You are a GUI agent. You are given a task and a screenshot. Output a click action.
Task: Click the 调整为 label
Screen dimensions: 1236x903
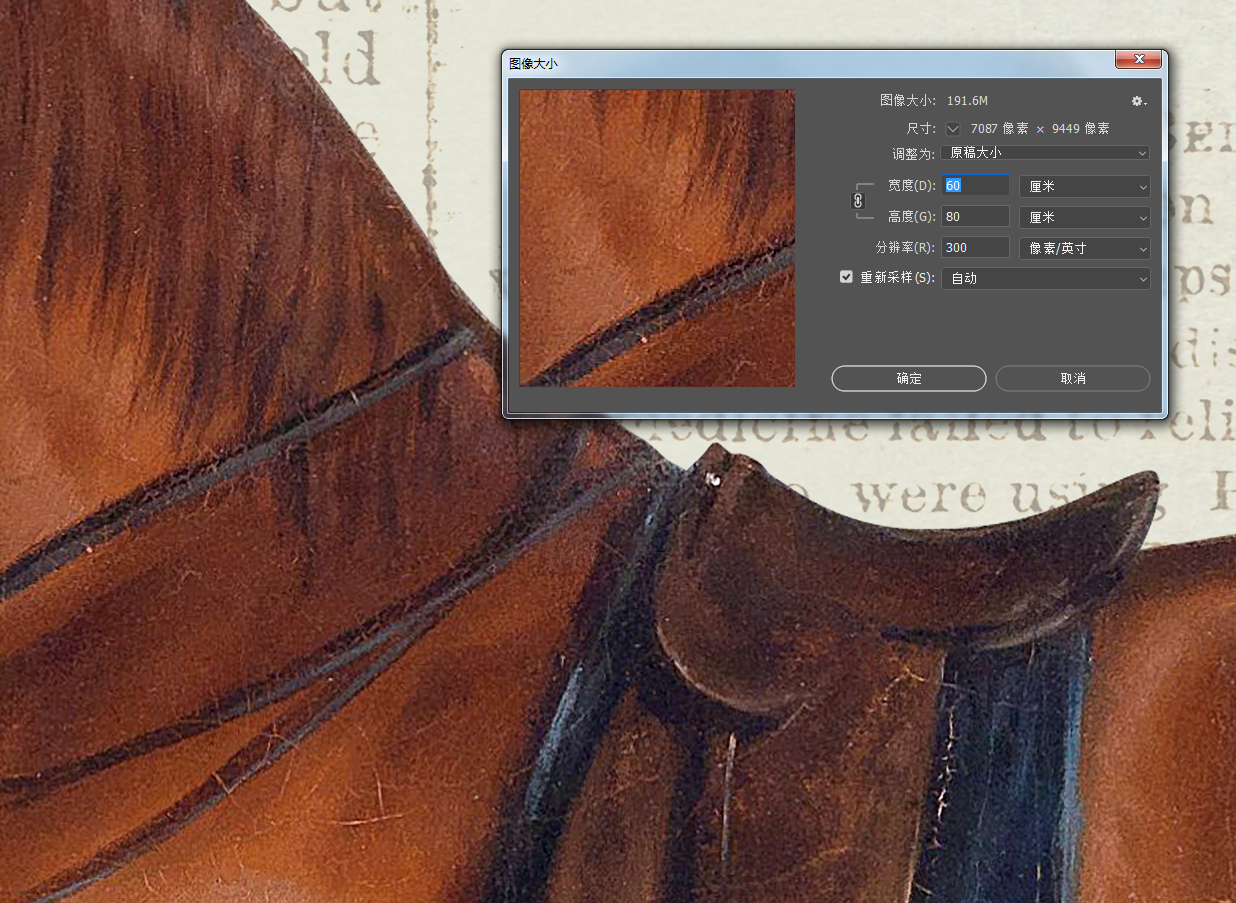point(914,154)
